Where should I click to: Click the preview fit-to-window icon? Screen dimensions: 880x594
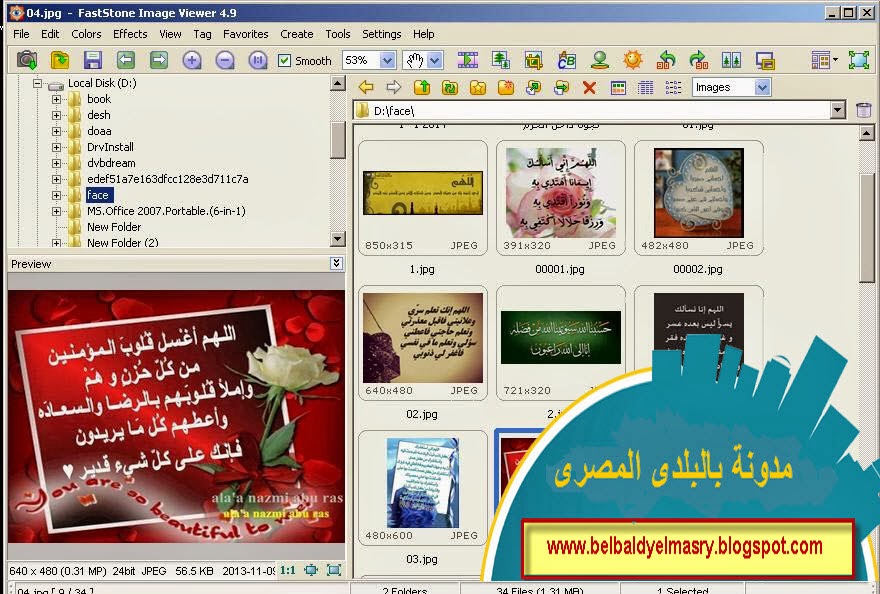click(311, 570)
